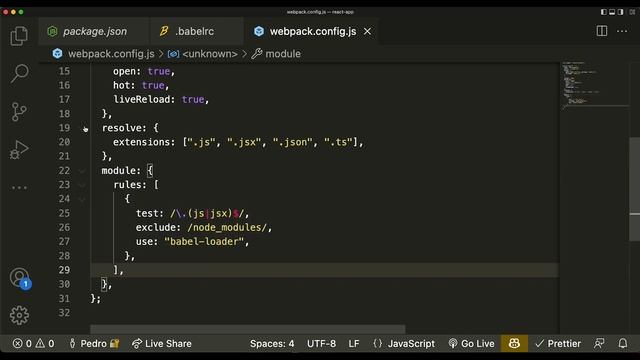This screenshot has width=640, height=360.
Task: Click the "open" property on line 15
Action: pyautogui.click(x=124, y=71)
